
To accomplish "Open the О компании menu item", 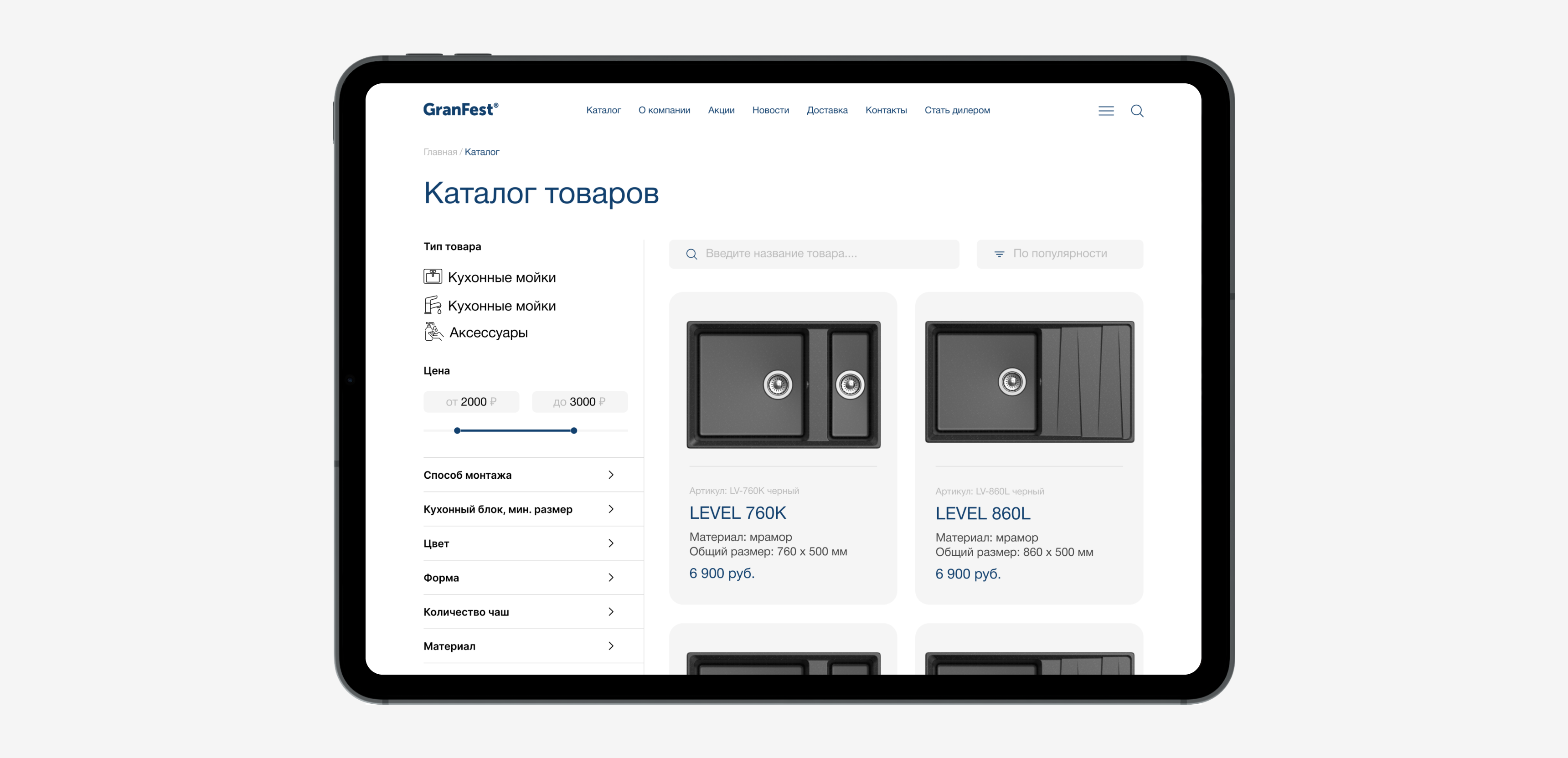I will tap(664, 110).
